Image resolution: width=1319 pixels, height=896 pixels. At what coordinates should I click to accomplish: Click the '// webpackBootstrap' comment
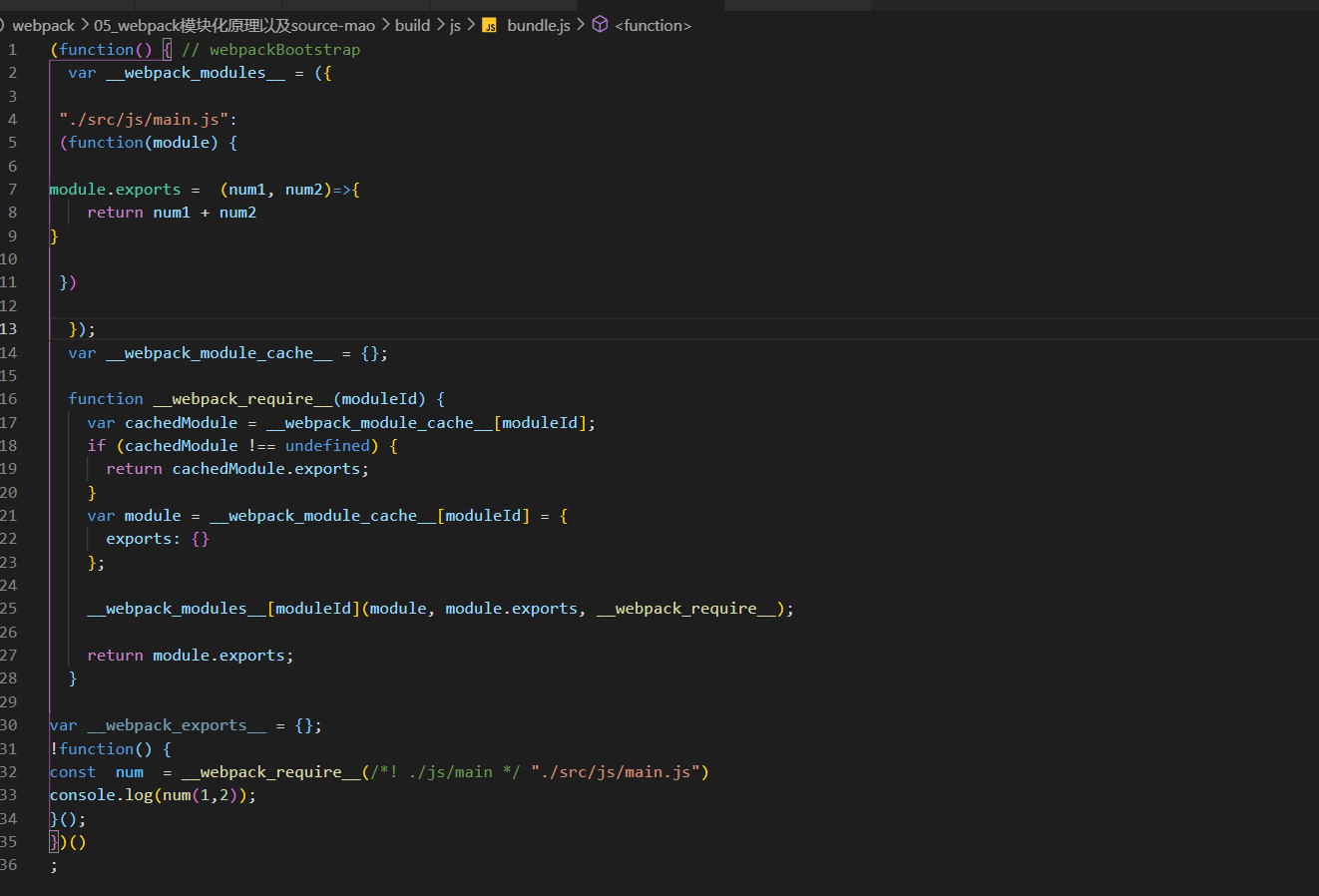[270, 50]
